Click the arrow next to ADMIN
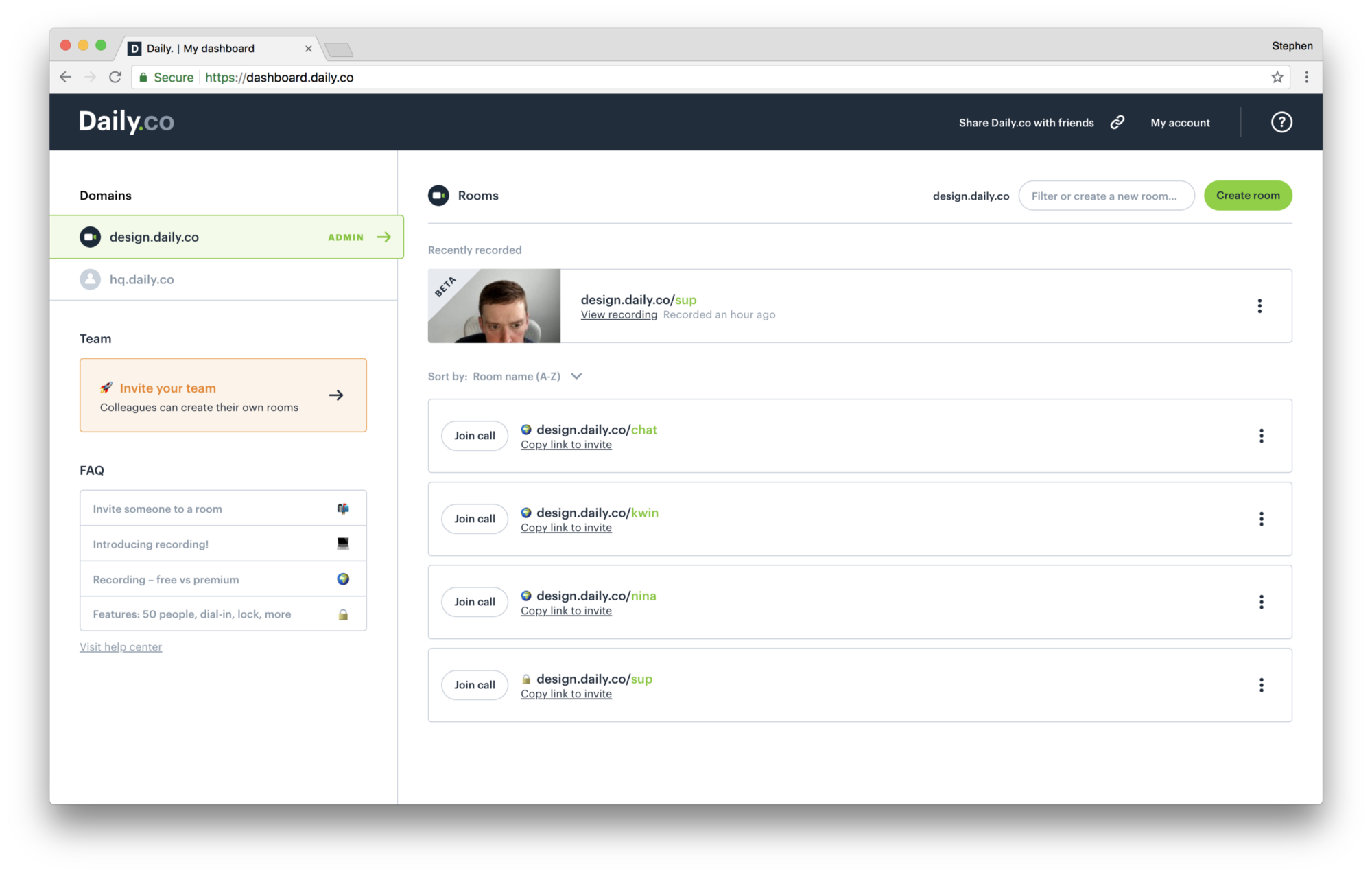The image size is (1372, 875). click(384, 237)
